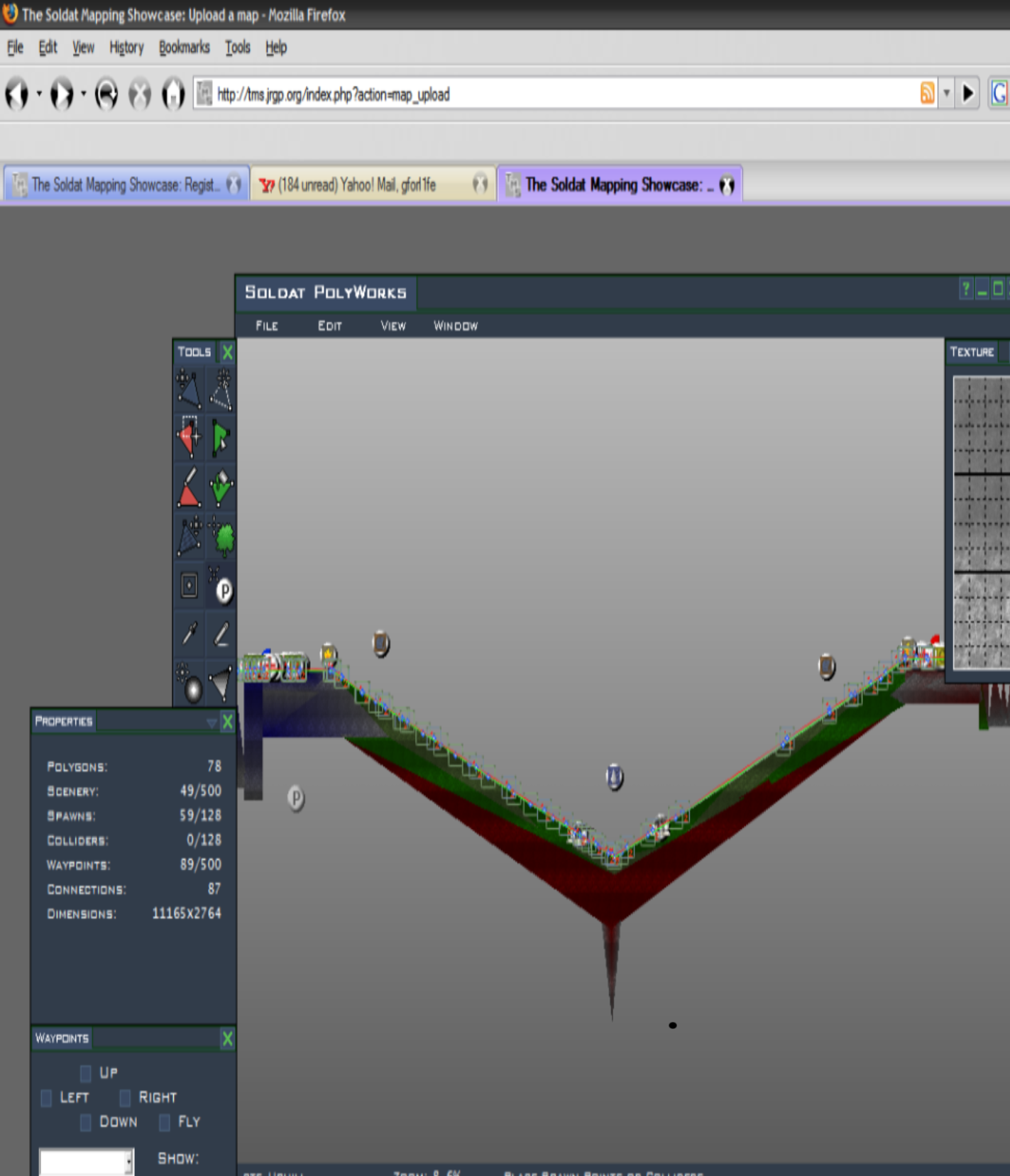Open the Firefox forward-history dropdown arrow
1010x1176 pixels.
coord(84,94)
